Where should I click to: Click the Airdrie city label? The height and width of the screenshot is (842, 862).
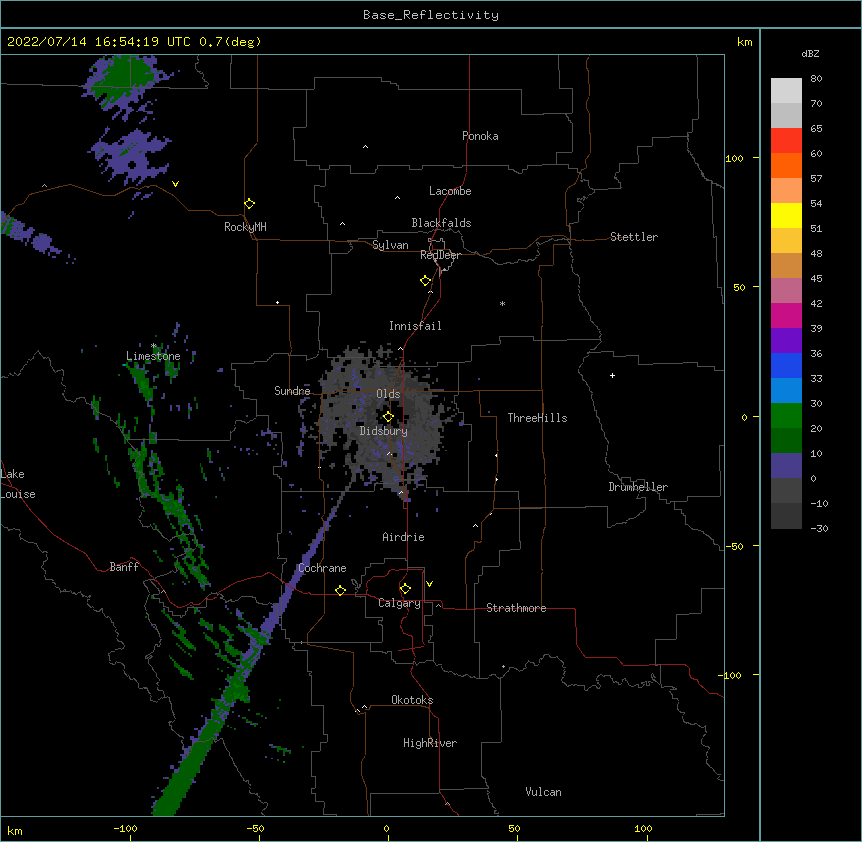(x=404, y=537)
